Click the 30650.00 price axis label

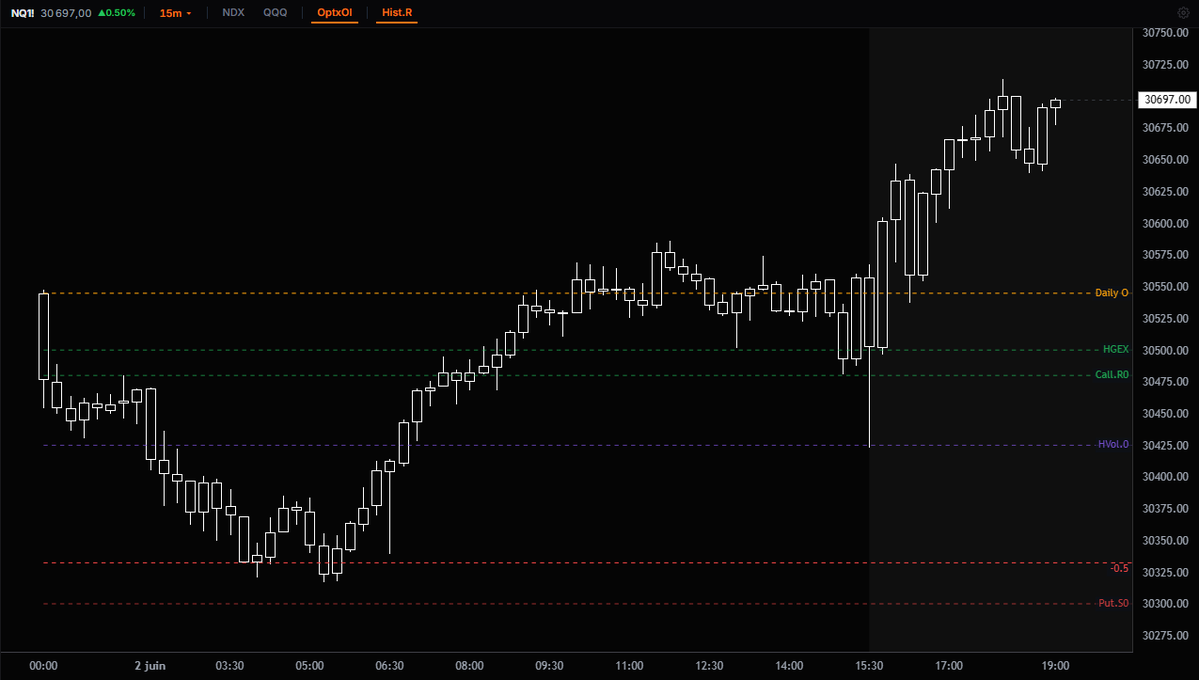[1165, 160]
